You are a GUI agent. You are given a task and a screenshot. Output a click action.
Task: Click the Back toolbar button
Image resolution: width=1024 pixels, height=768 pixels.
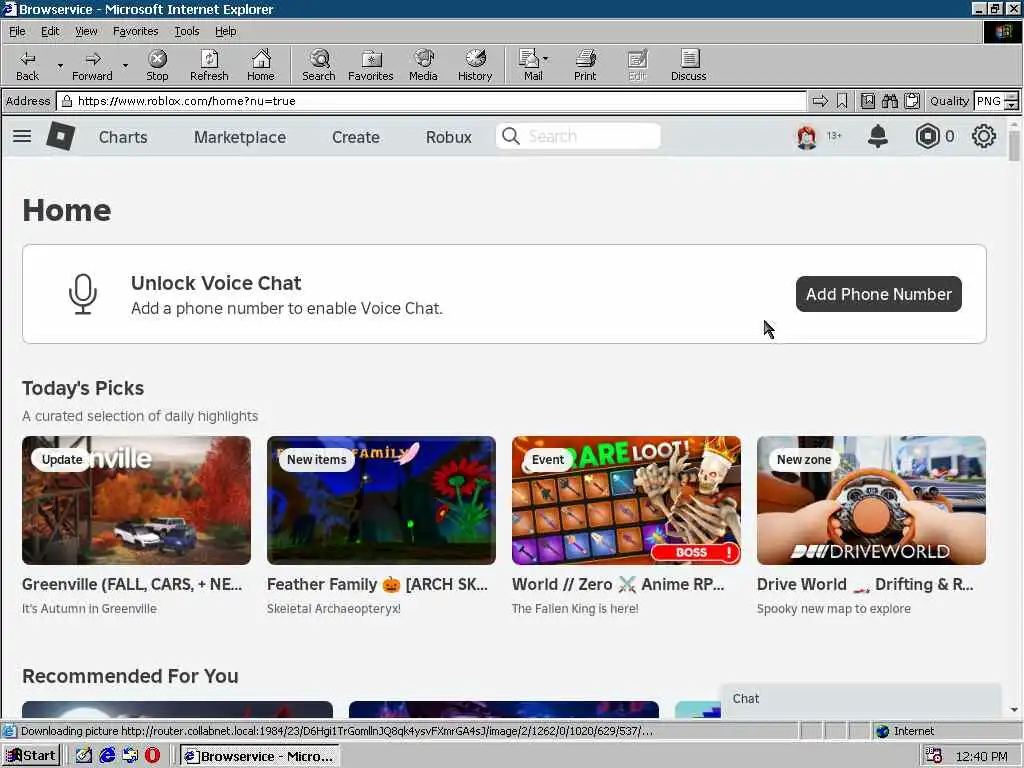tap(27, 65)
